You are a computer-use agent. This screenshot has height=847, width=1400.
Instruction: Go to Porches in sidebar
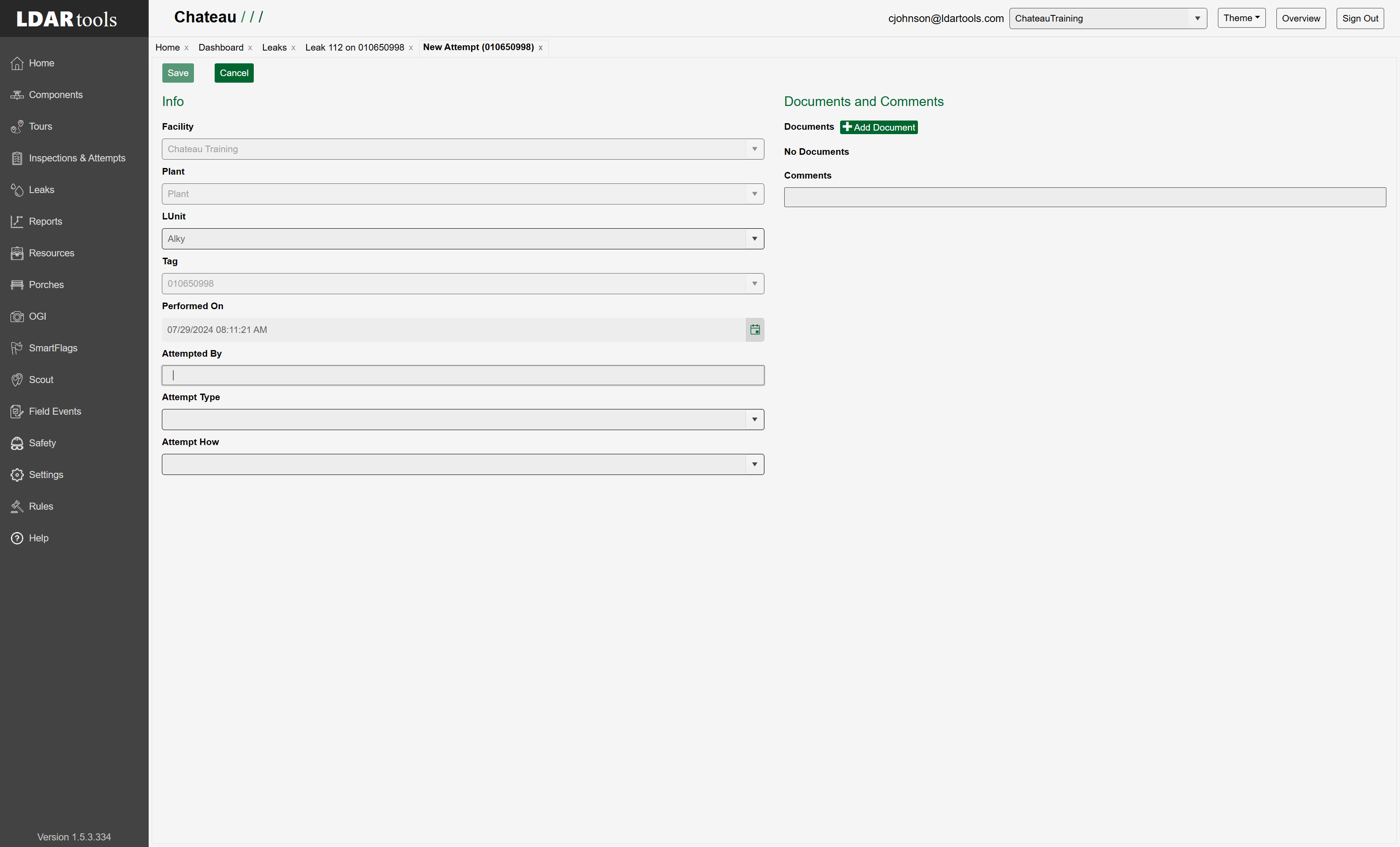(46, 285)
